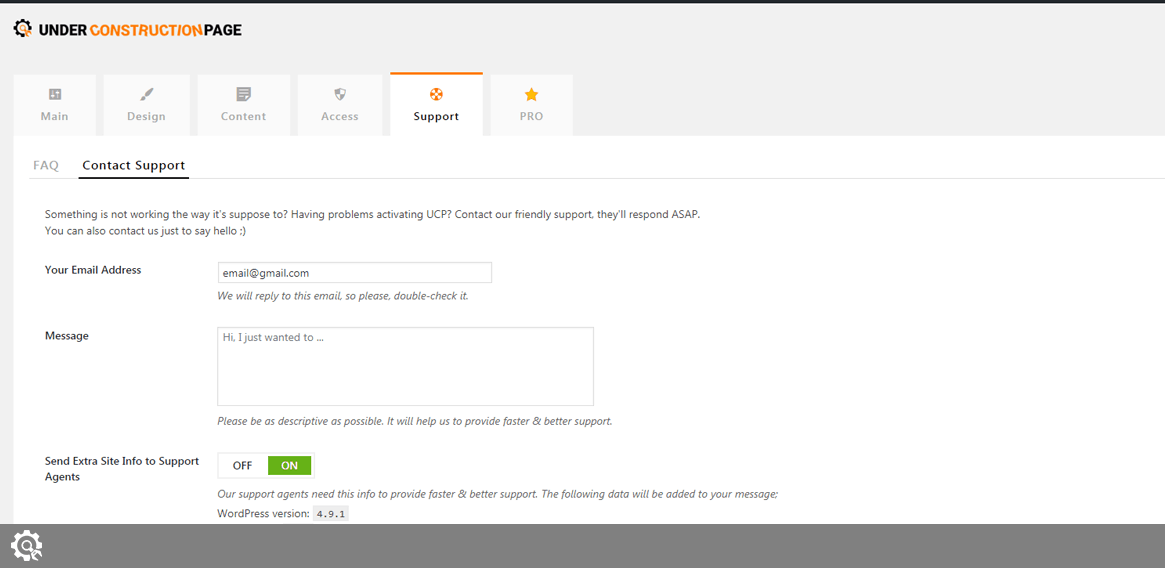Click the shield icon on Access tab

pyautogui.click(x=340, y=94)
